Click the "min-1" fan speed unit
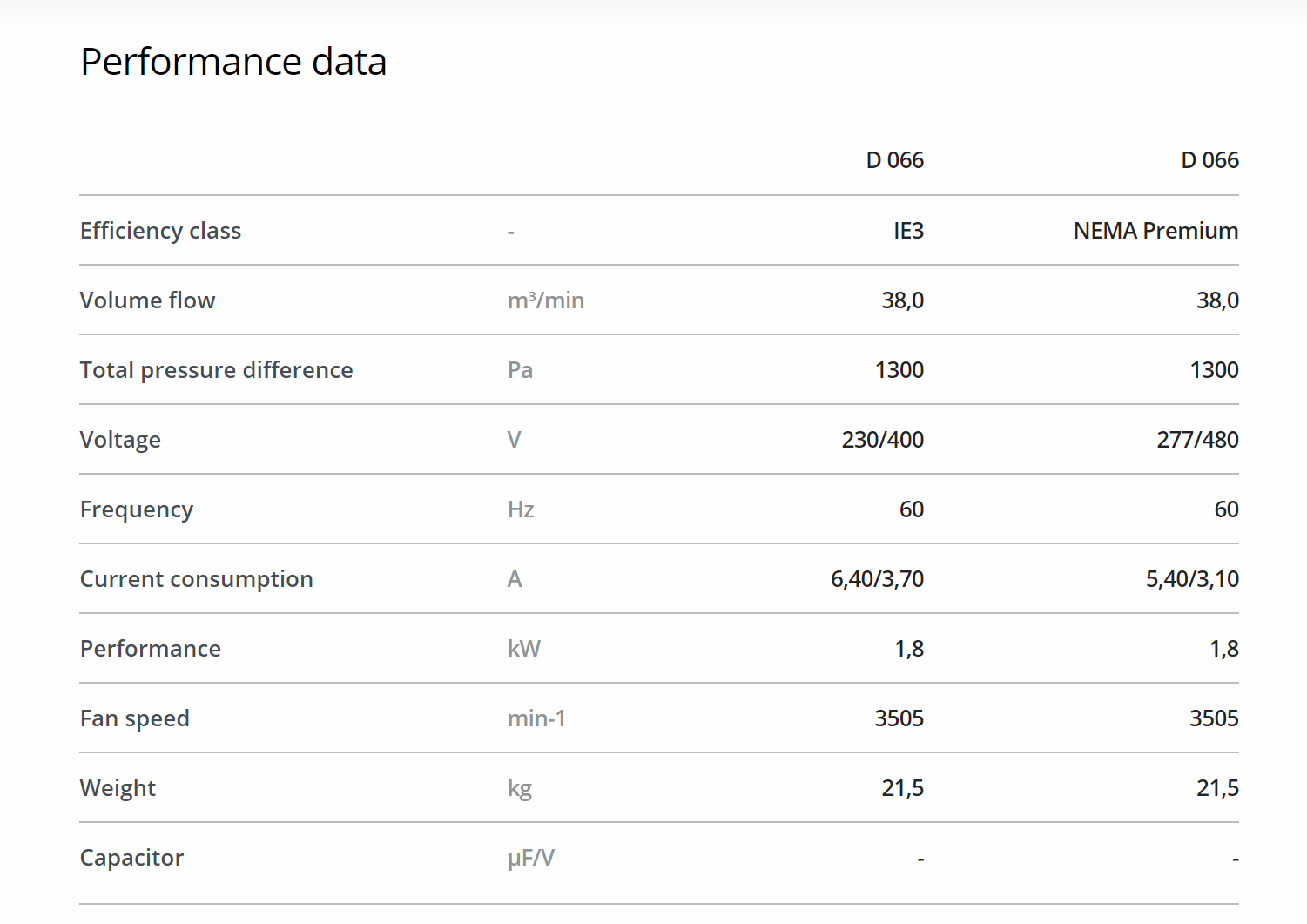 click(x=536, y=718)
